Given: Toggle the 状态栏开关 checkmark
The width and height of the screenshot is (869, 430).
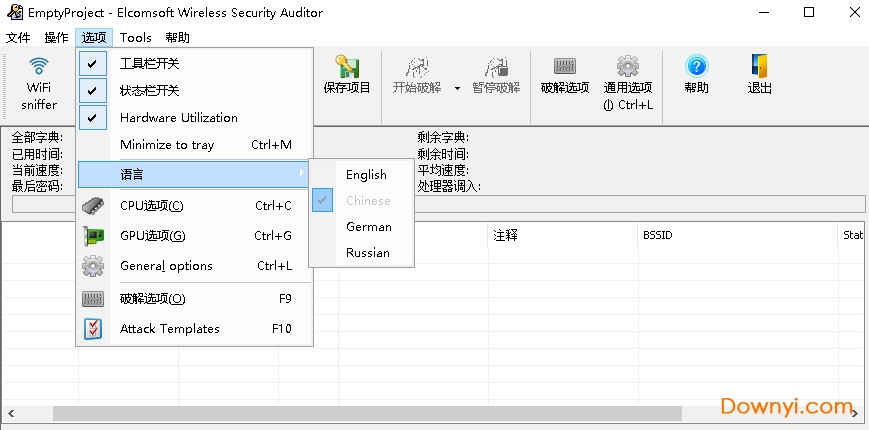Looking at the screenshot, I should pos(93,91).
